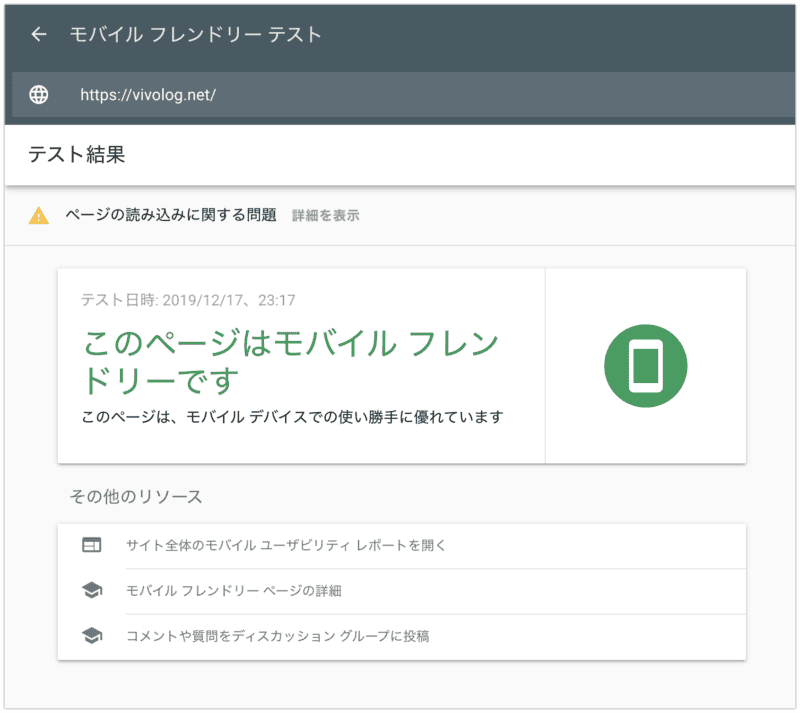
Task: Click the ページの読み込みに関する問題 message
Action: 171,215
